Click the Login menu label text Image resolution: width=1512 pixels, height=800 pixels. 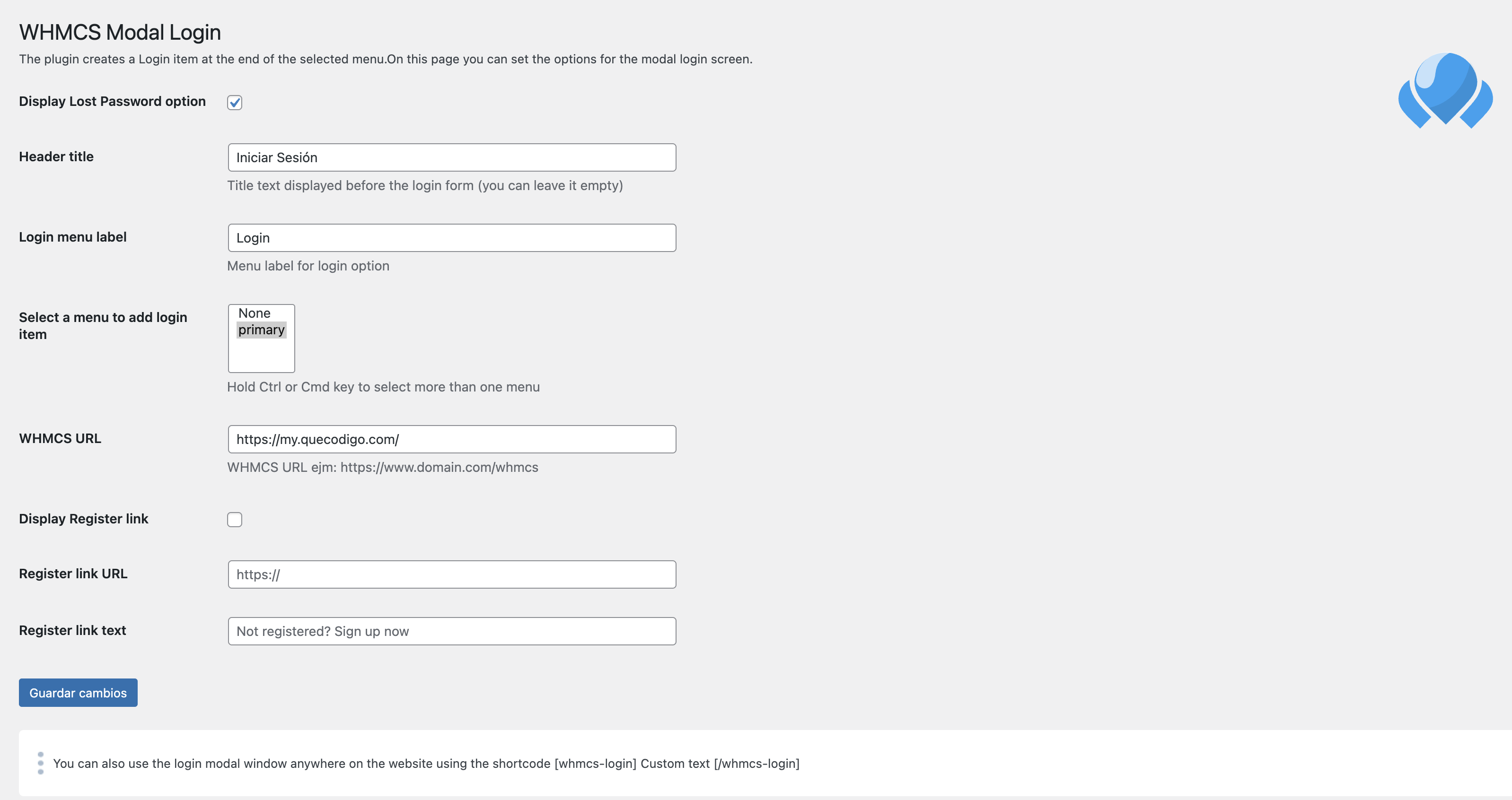73,237
